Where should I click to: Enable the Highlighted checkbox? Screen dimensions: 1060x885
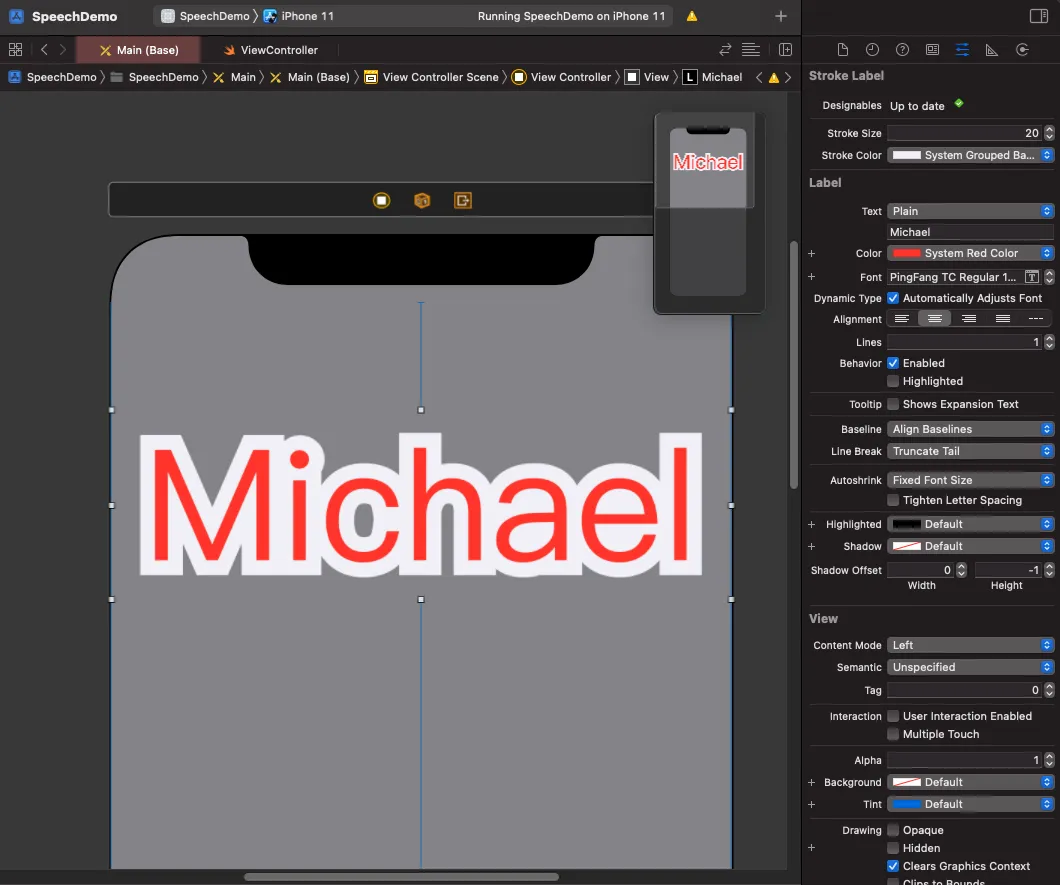(893, 381)
